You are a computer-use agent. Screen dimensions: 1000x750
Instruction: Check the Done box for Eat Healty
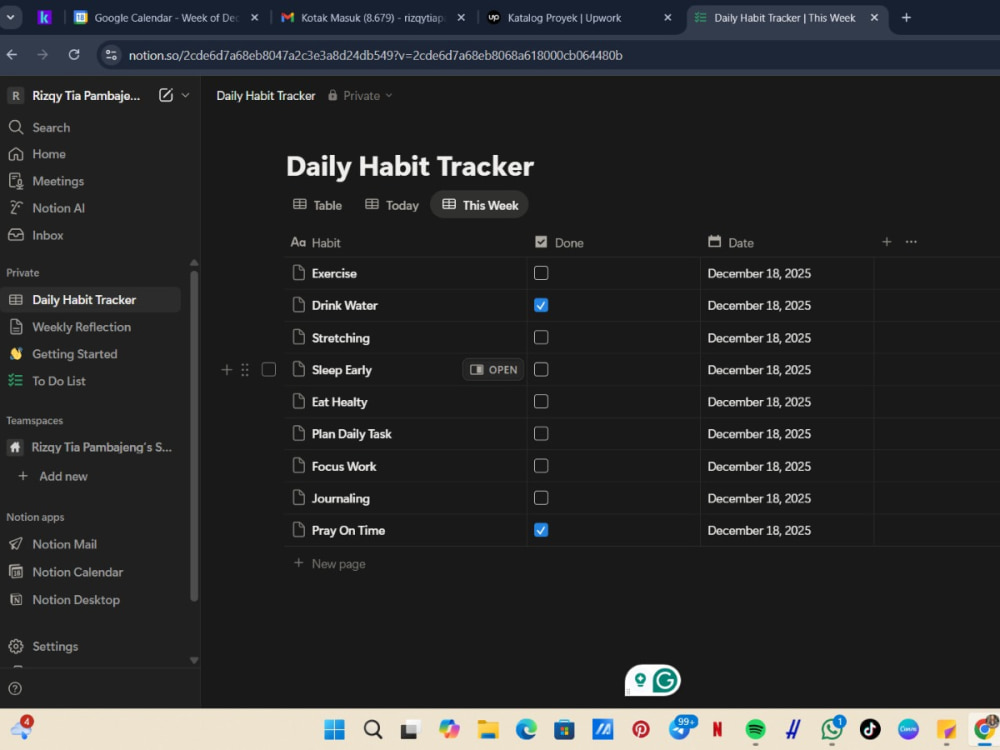[541, 401]
